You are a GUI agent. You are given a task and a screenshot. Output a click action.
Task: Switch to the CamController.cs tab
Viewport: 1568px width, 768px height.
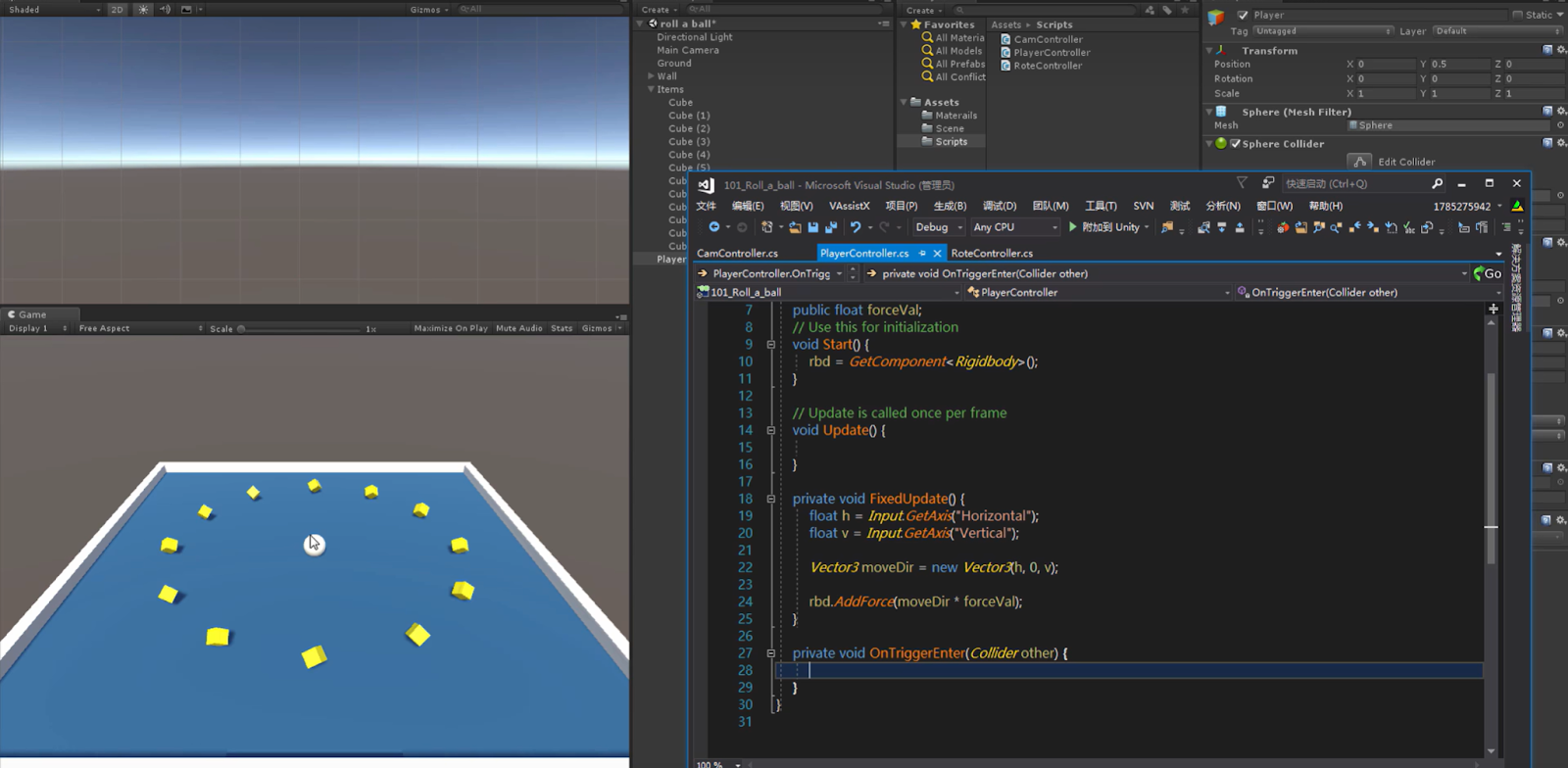pos(737,253)
